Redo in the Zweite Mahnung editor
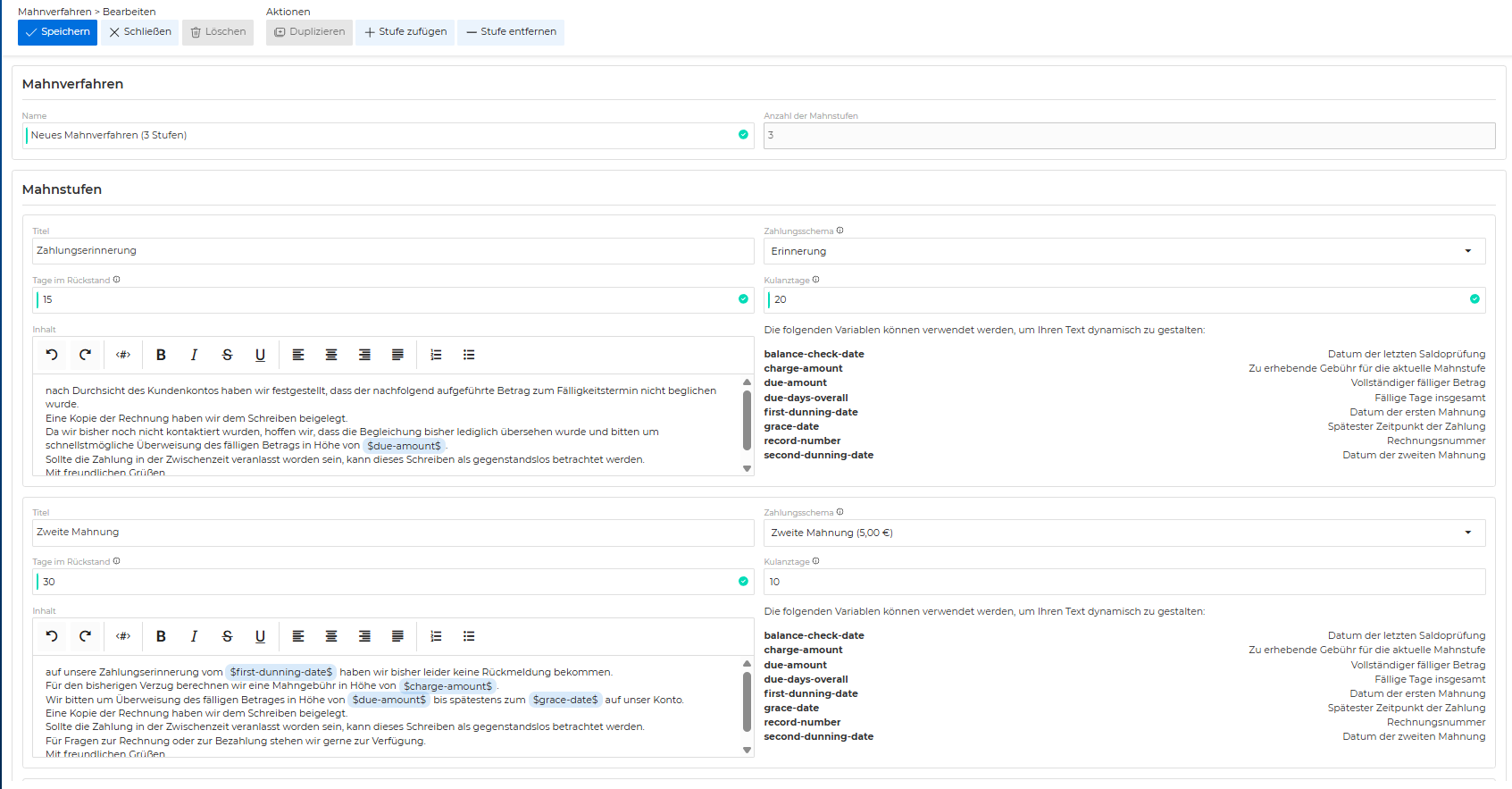Viewport: 1512px width, 789px height. [x=85, y=636]
